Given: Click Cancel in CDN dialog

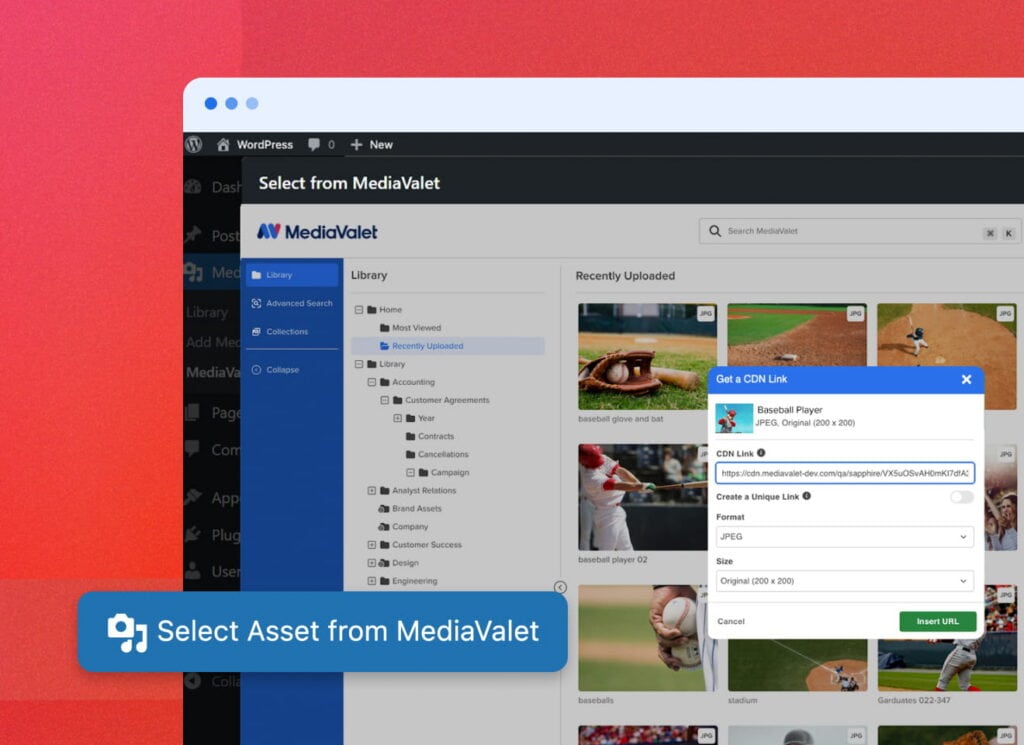Looking at the screenshot, I should 731,622.
